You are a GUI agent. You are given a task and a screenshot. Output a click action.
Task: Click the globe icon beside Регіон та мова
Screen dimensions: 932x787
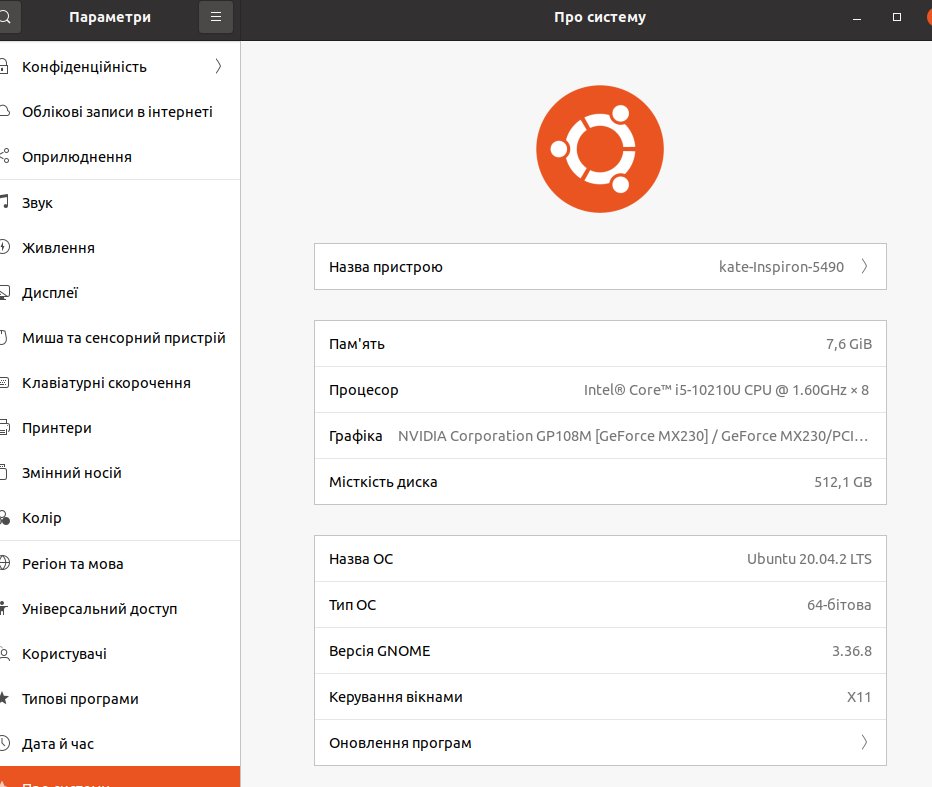4,563
